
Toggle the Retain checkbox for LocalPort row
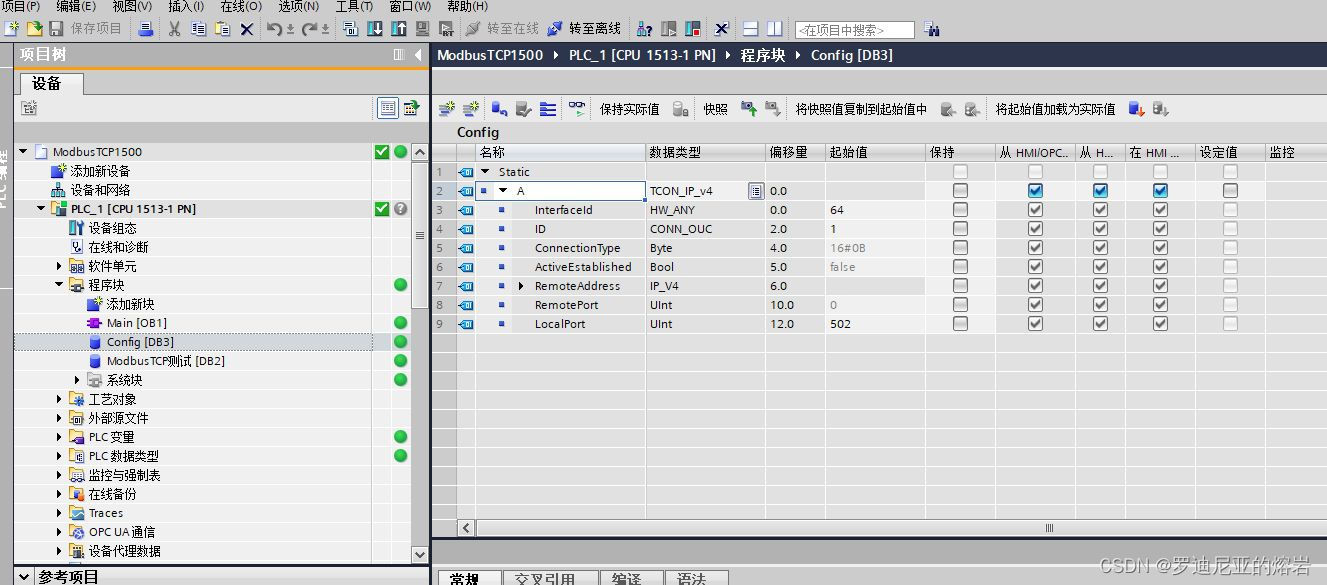[960, 324]
